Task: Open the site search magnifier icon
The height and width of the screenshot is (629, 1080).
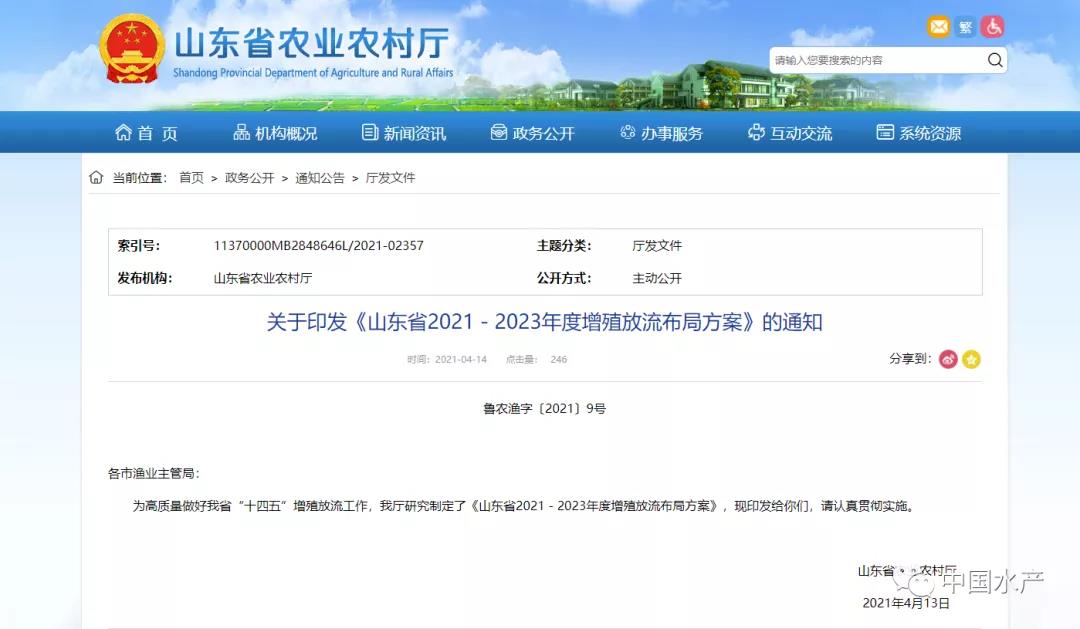Action: click(995, 60)
